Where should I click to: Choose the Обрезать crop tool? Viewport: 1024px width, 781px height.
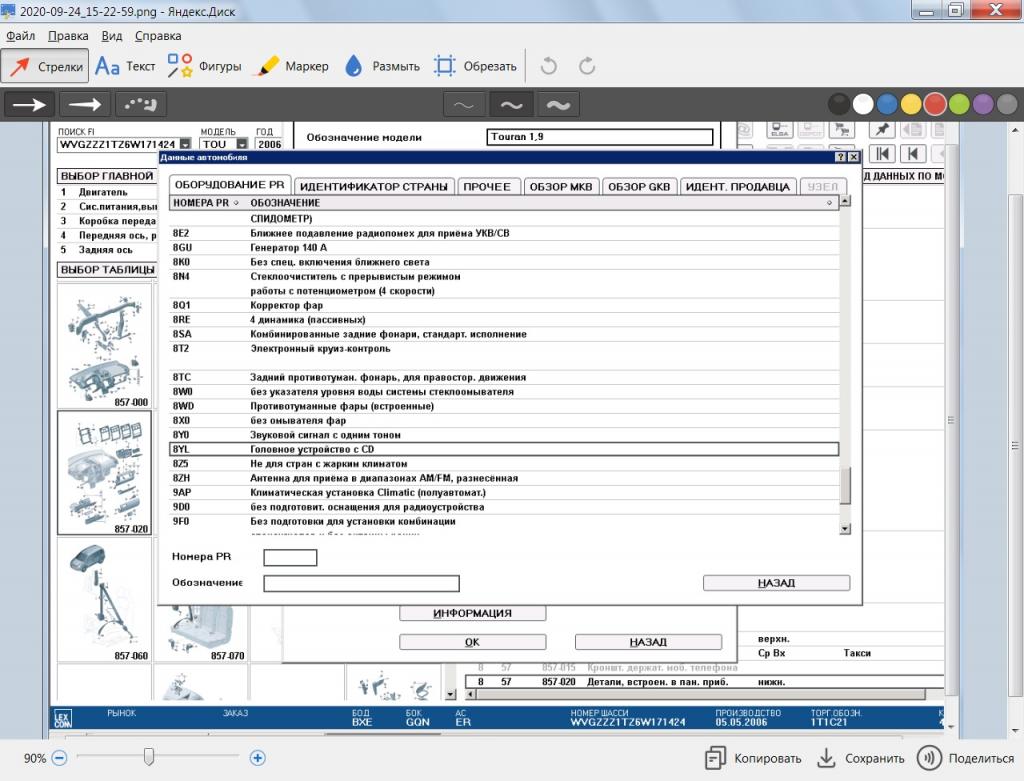click(475, 66)
